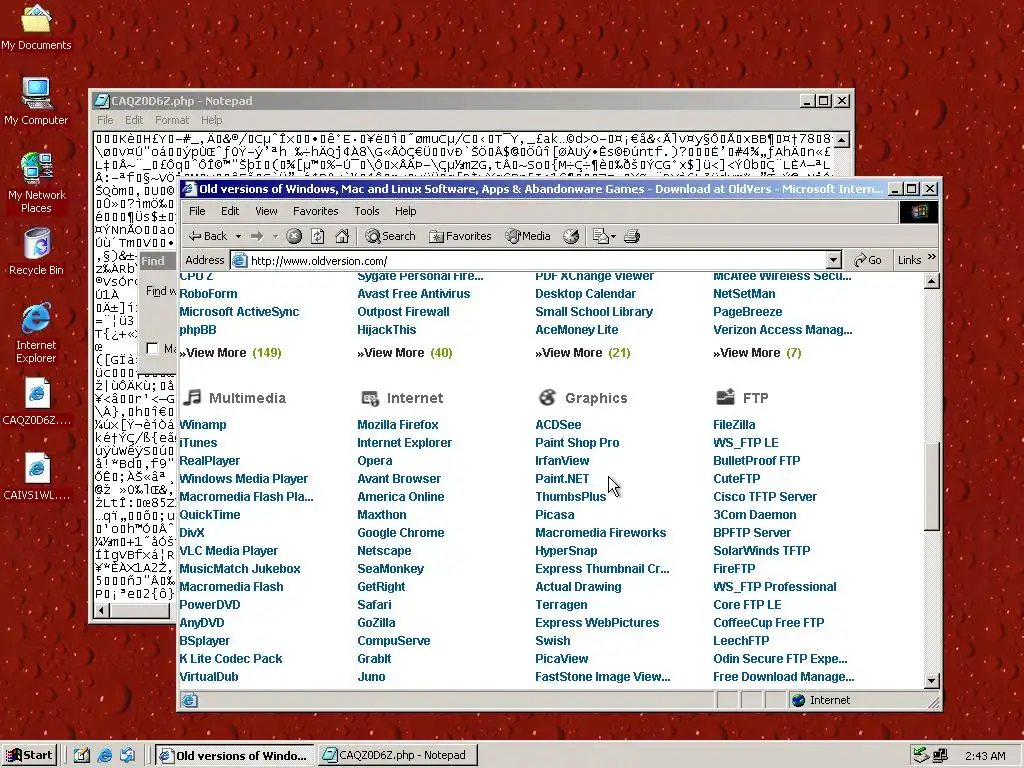
Task: Select My Network Places desktop icon
Action: [36, 183]
